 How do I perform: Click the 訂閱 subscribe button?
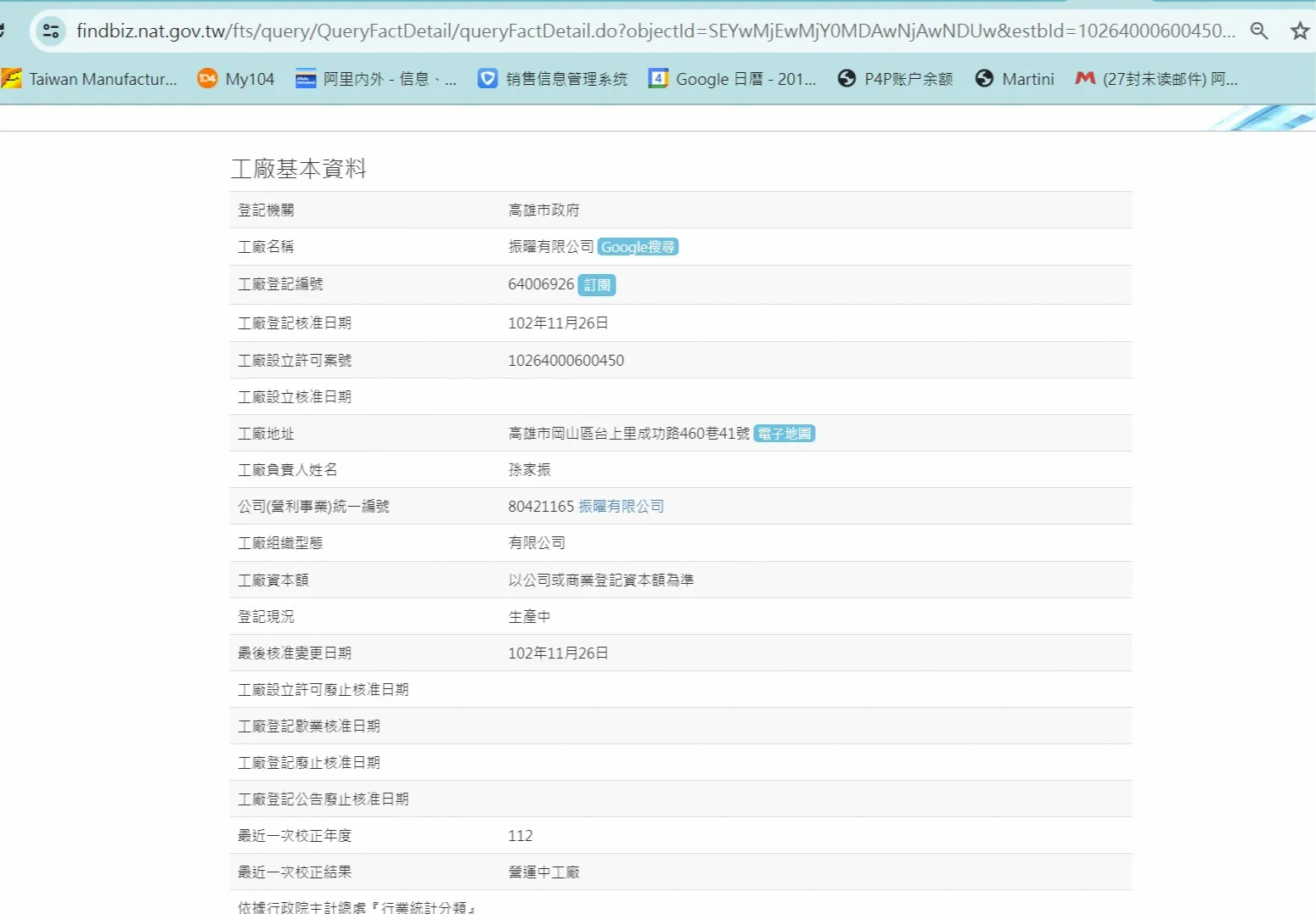(597, 285)
